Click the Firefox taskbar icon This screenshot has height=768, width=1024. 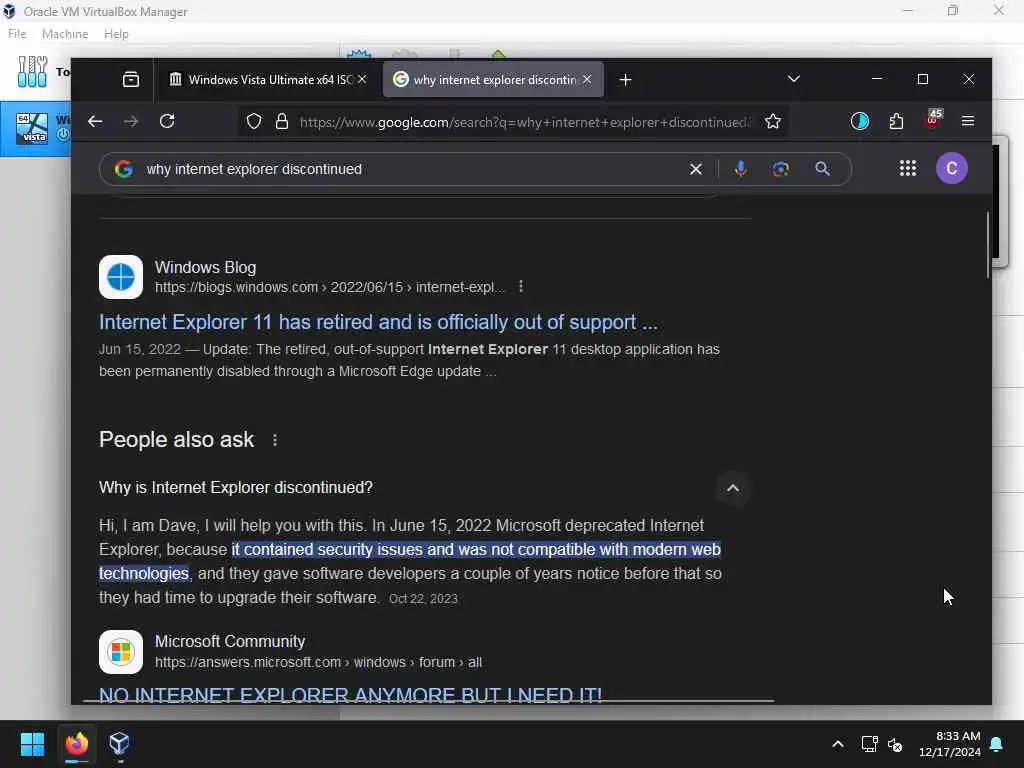point(77,744)
